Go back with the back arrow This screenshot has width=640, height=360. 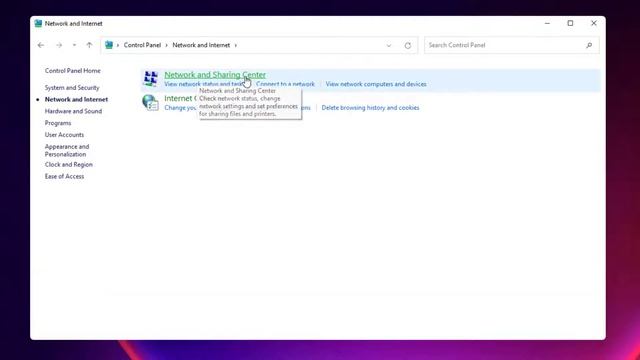[x=41, y=45]
